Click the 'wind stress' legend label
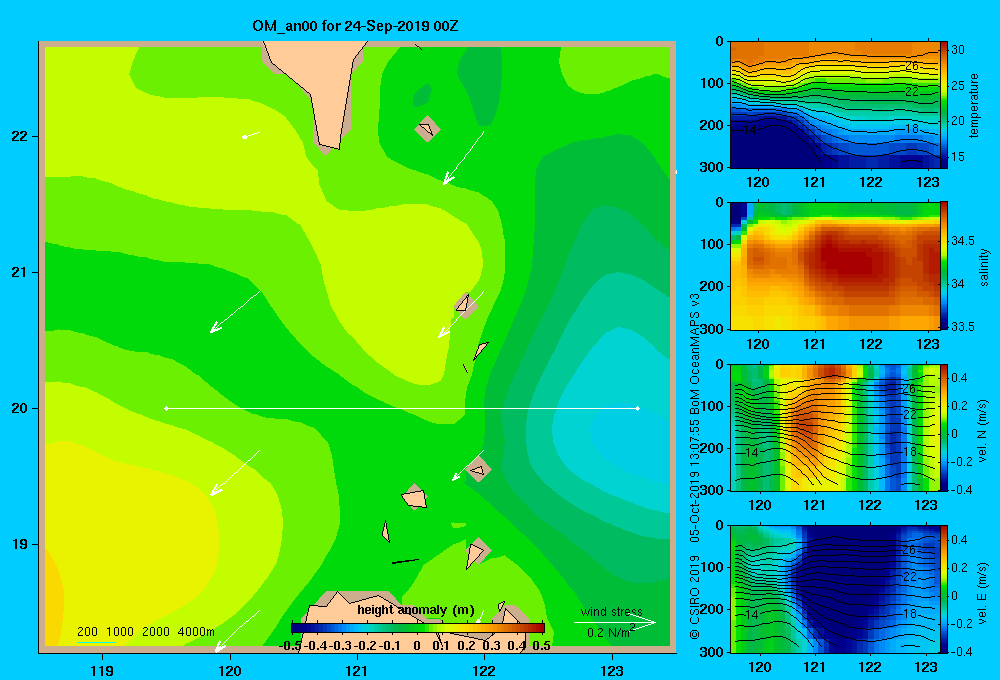 coord(612,611)
